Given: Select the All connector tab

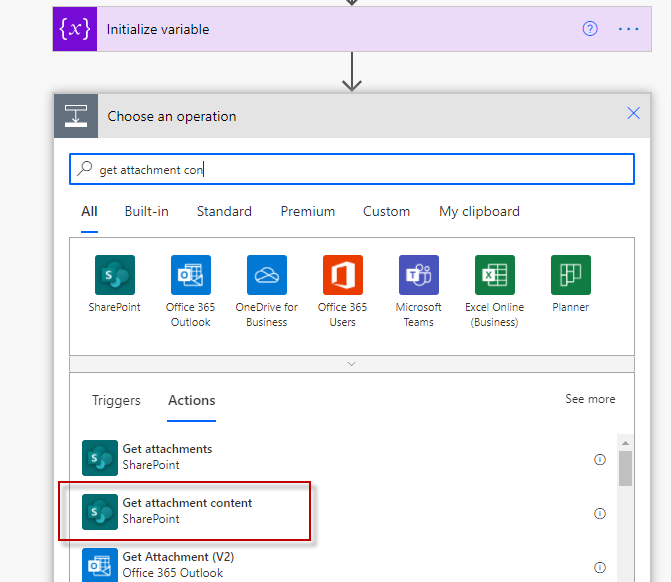Looking at the screenshot, I should click(89, 211).
